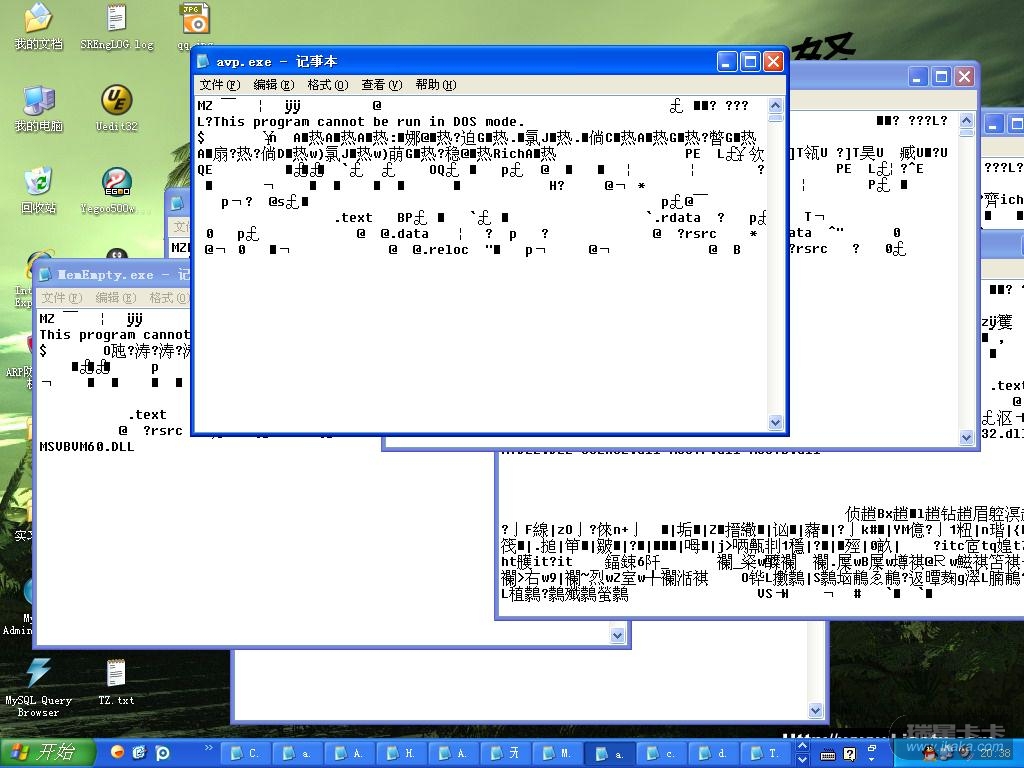Screen dimensions: 1024x768
Task: Select the 我的电脑 desktop icon
Action: (39, 101)
